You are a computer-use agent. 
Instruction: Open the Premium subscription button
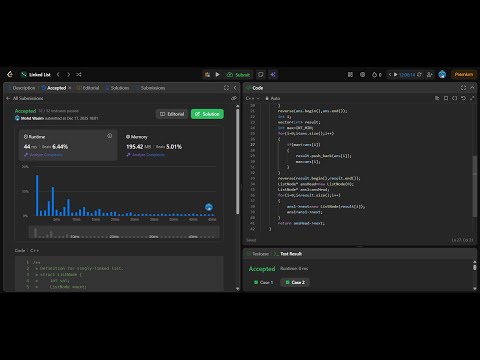[x=464, y=74]
